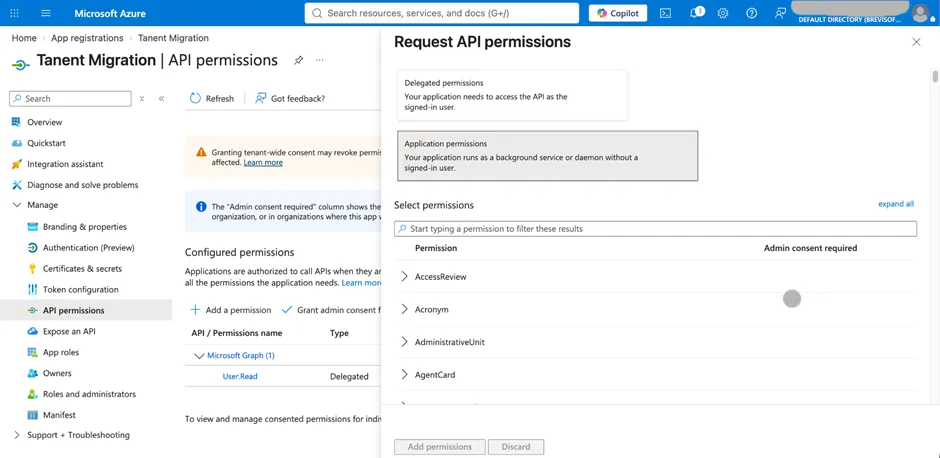
Task: Open the hamburger portal menu
Action: point(46,13)
